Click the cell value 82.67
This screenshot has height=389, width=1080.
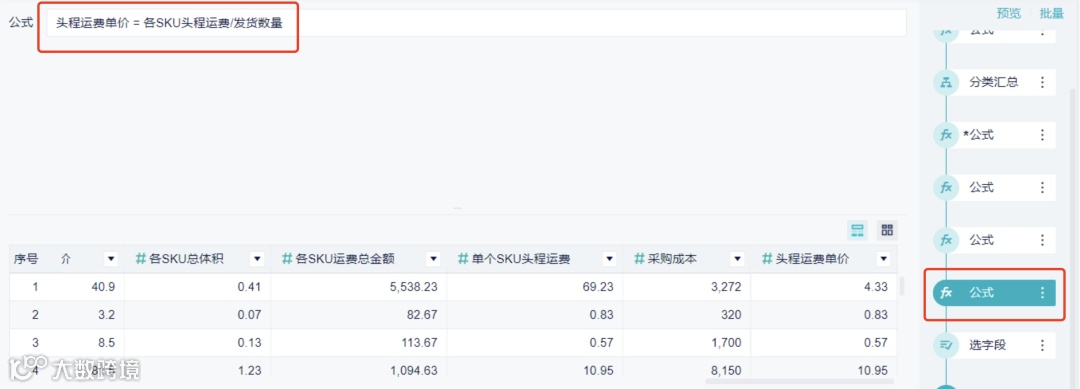tap(421, 315)
